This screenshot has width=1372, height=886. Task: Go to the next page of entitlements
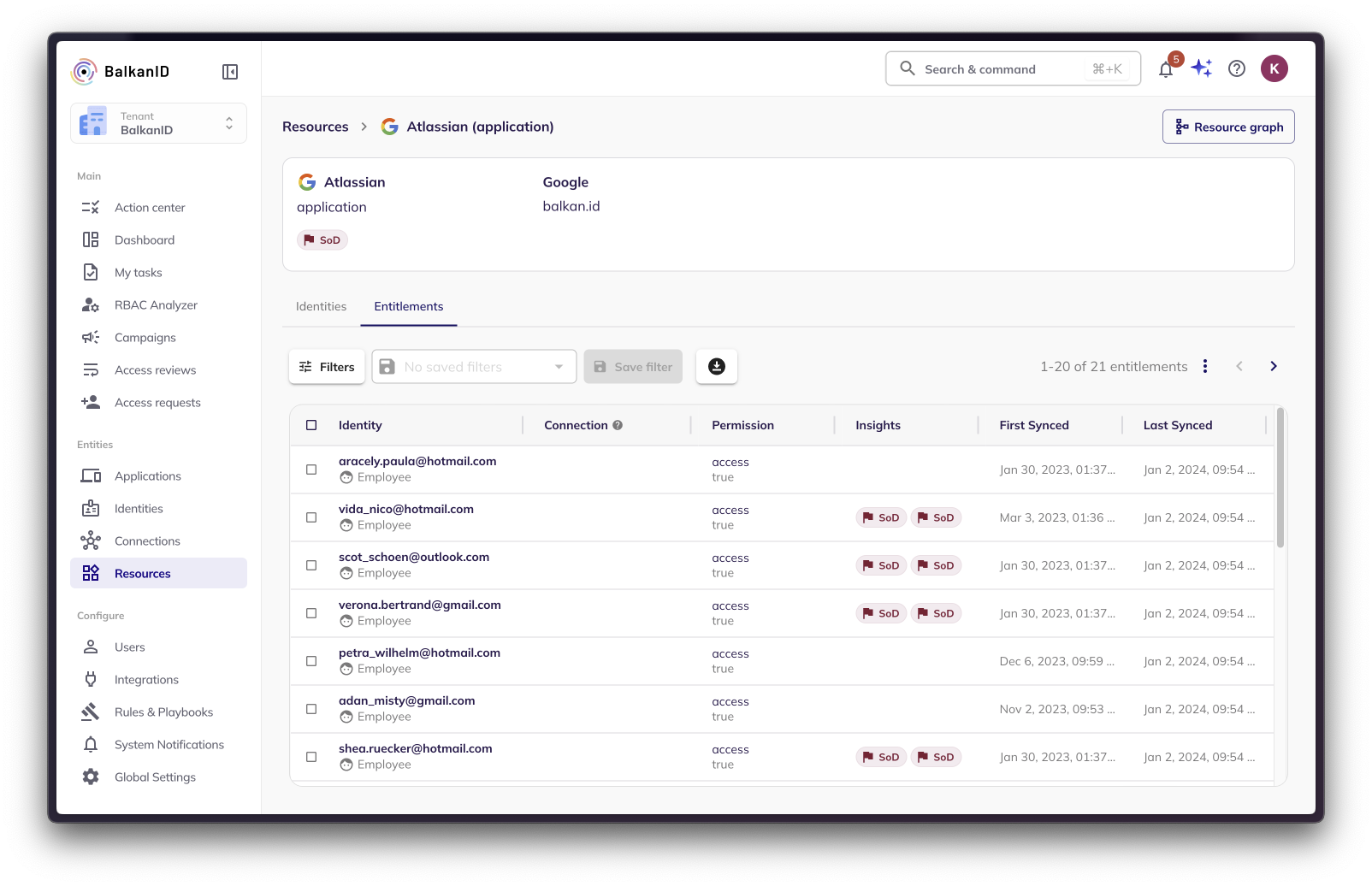(x=1274, y=366)
